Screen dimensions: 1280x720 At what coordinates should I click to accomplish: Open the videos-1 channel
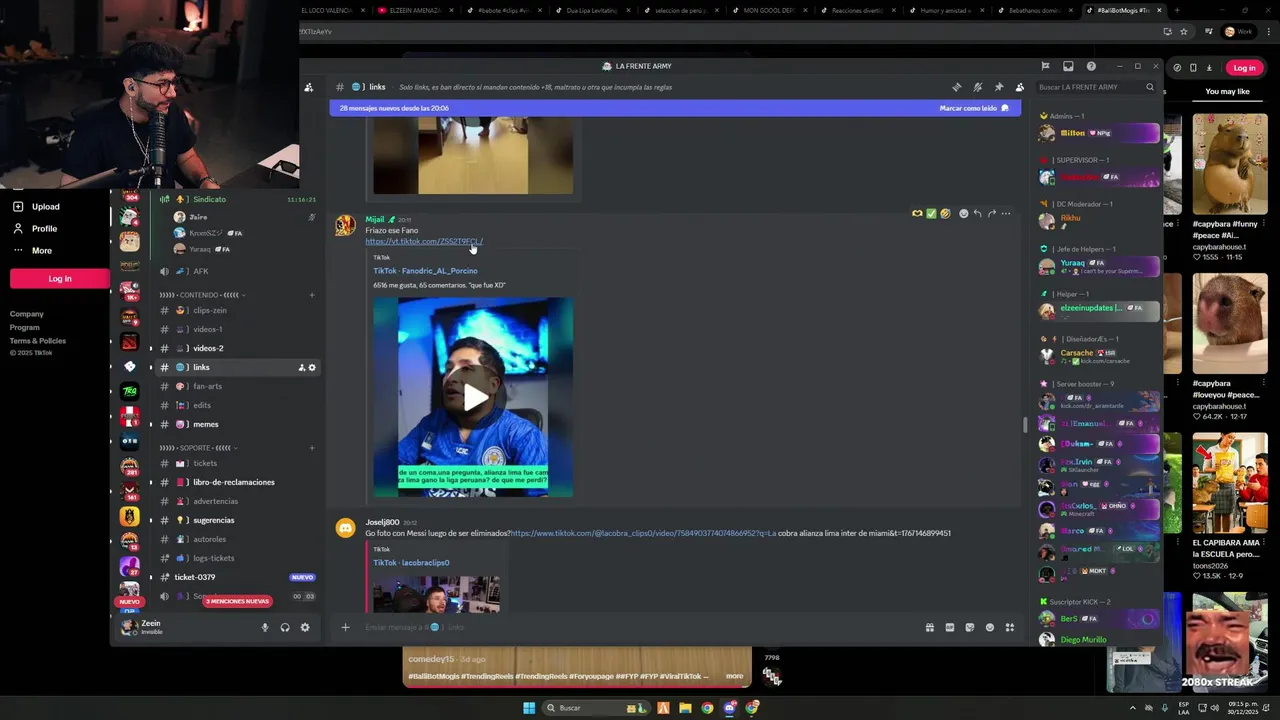click(x=237, y=329)
